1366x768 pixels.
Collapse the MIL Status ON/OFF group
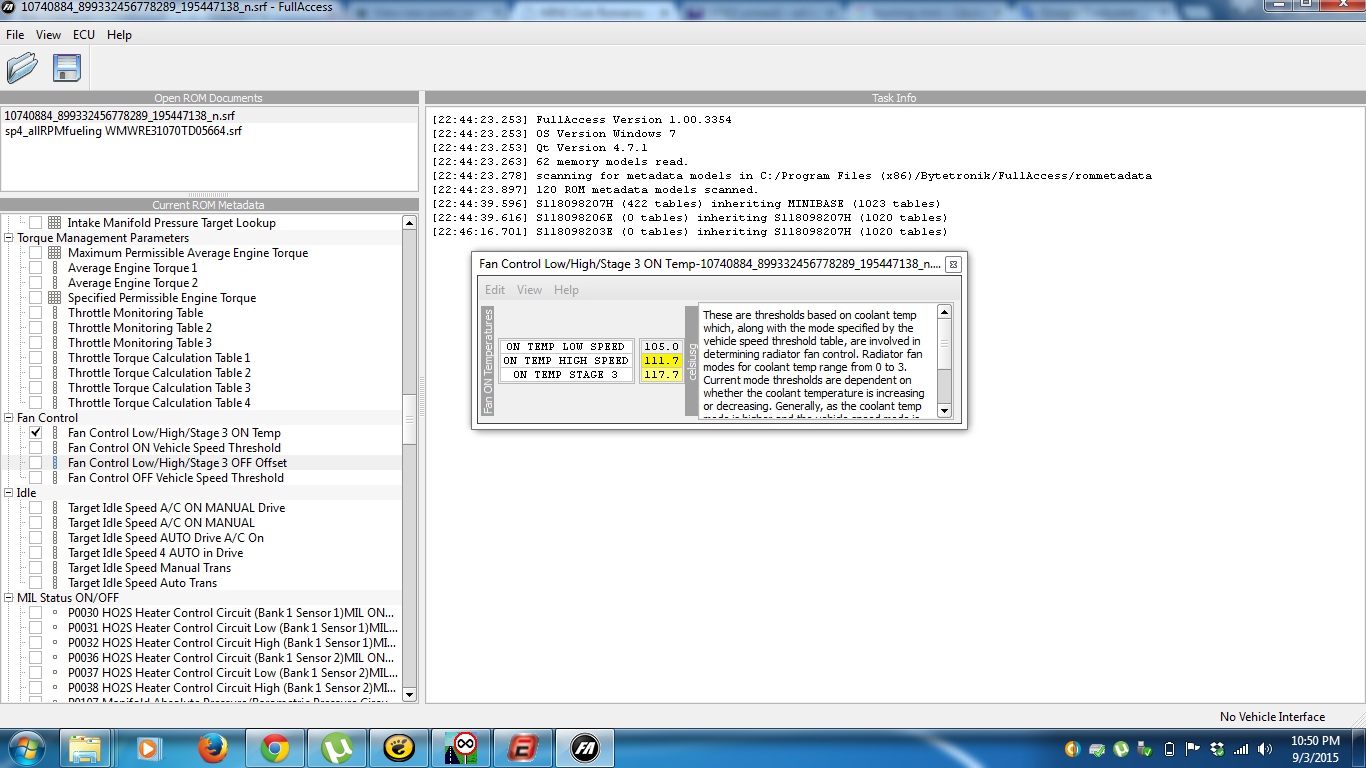pos(9,598)
